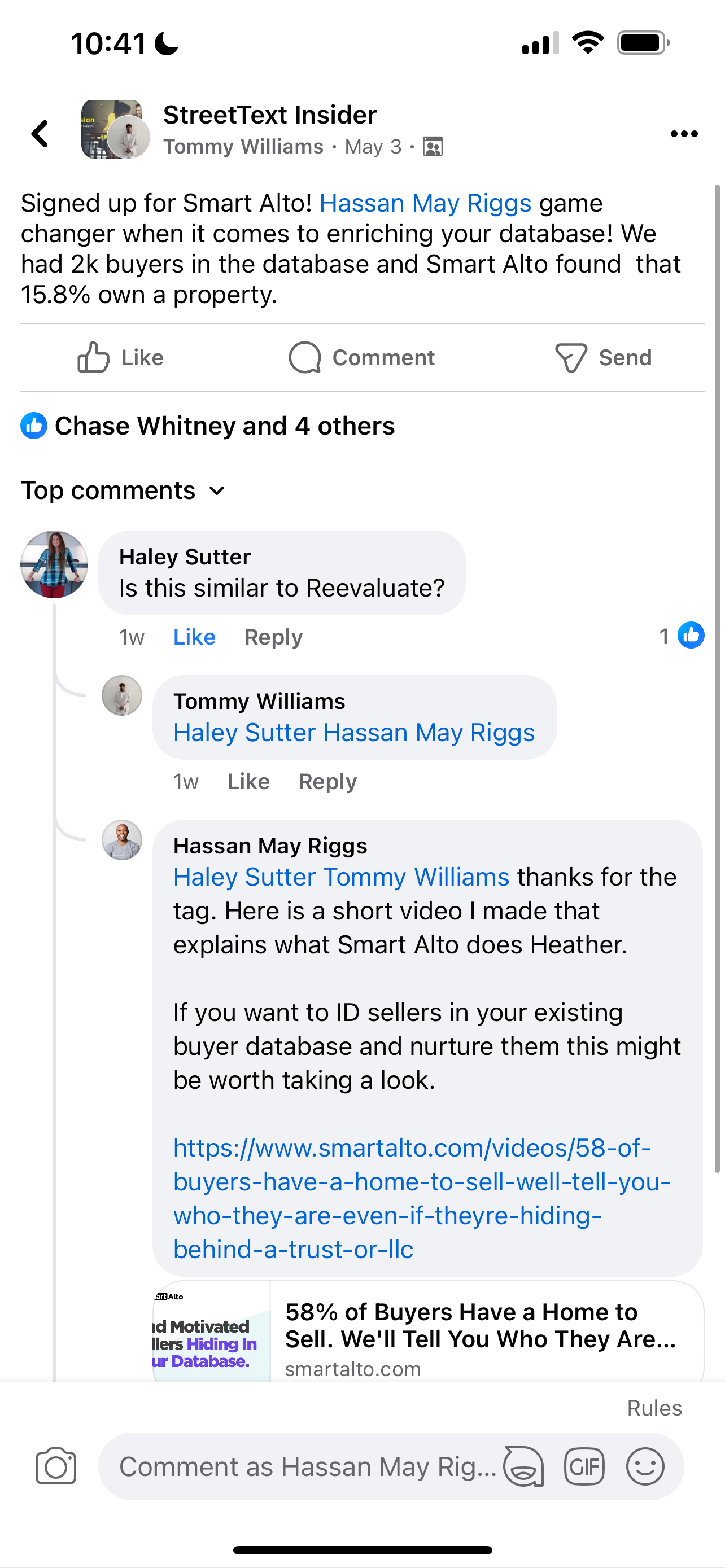Tap the camera icon to attach photo

pos(55,1466)
